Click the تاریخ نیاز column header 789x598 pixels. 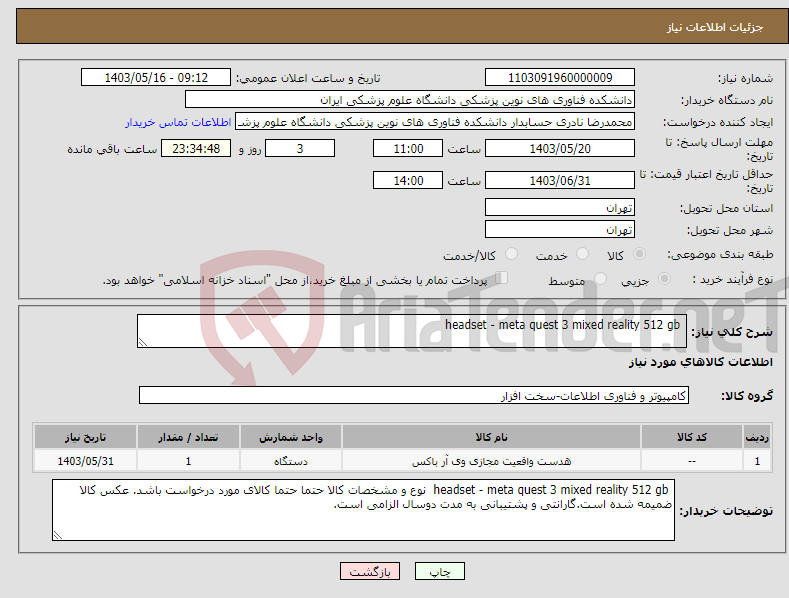86,437
